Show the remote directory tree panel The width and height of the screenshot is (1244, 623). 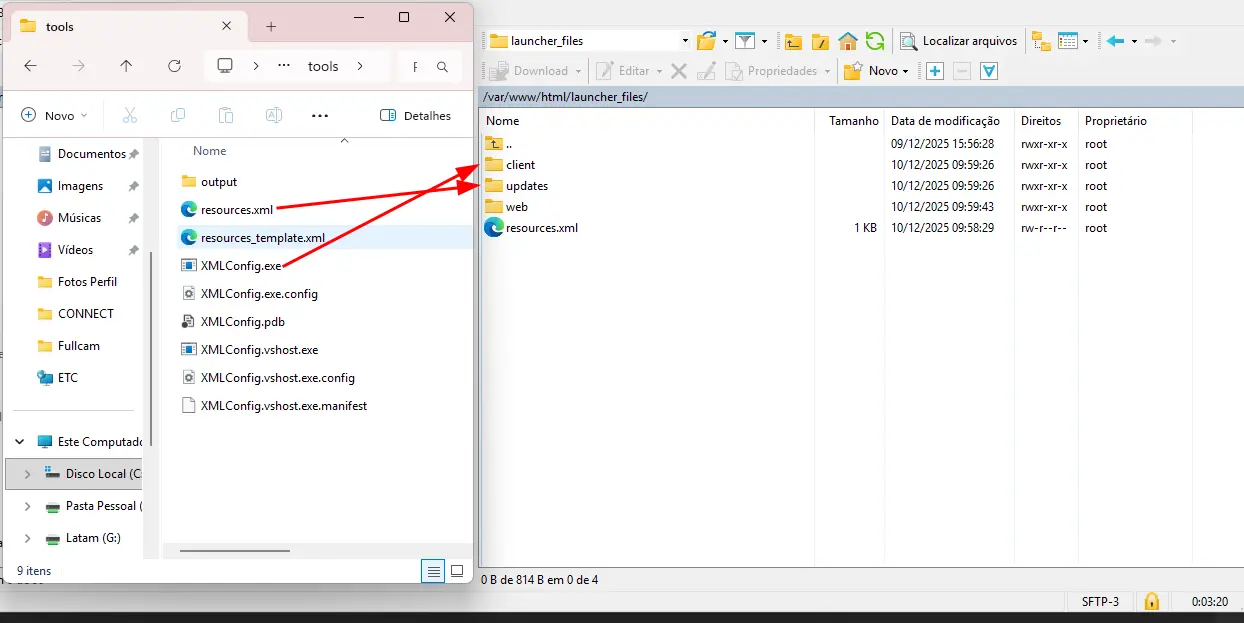point(1041,41)
